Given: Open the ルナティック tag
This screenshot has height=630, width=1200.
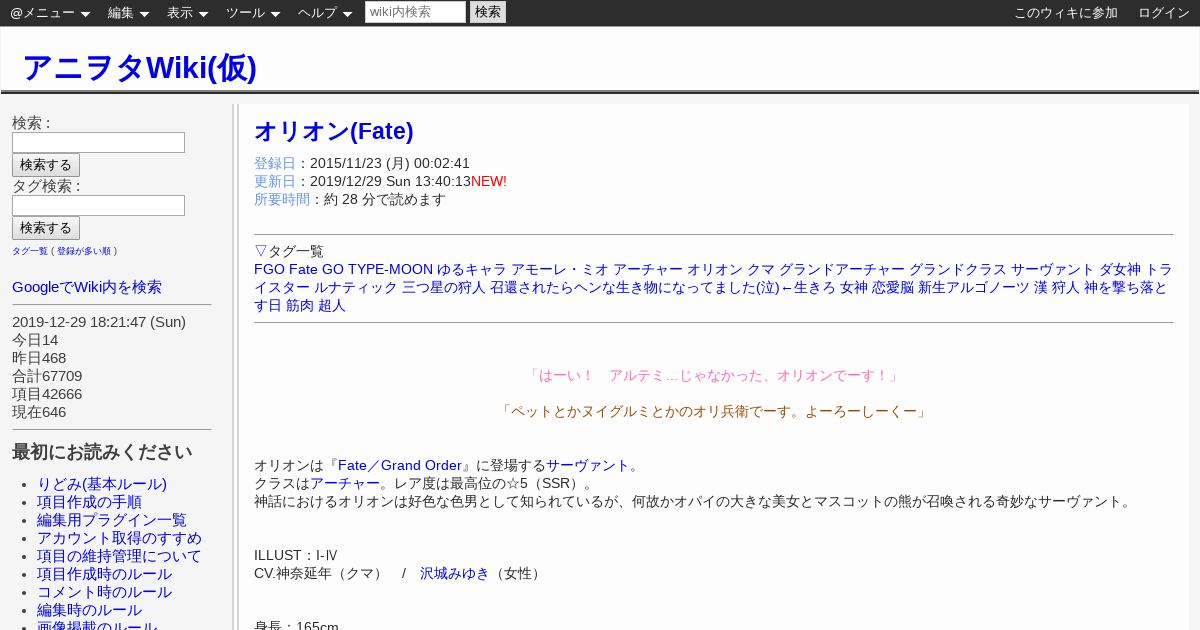Looking at the screenshot, I should tap(356, 287).
